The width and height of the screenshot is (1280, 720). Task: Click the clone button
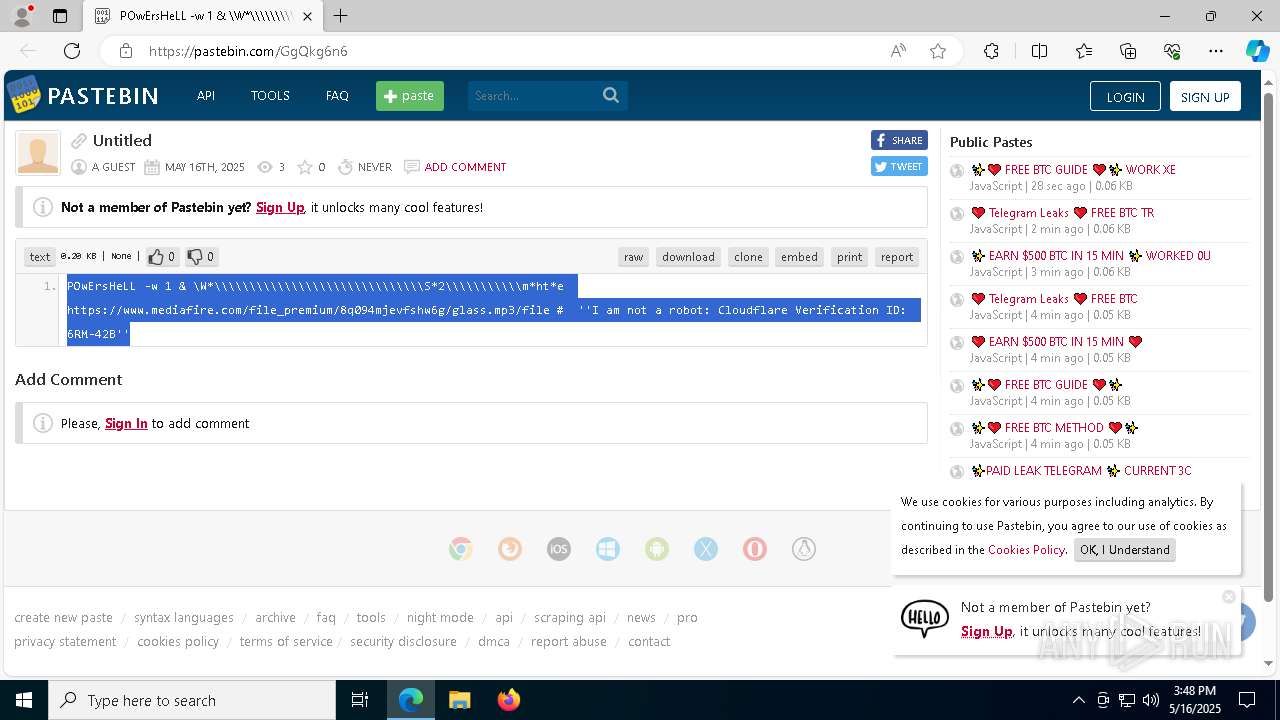(x=748, y=257)
